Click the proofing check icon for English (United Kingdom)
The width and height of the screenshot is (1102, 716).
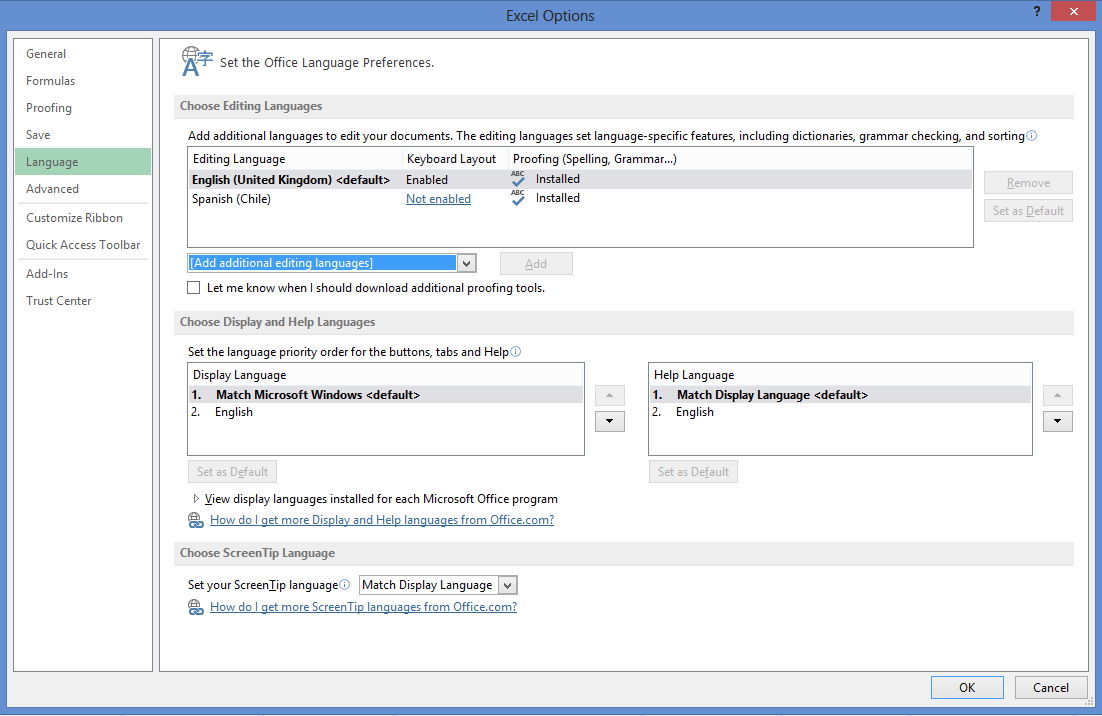pos(518,179)
